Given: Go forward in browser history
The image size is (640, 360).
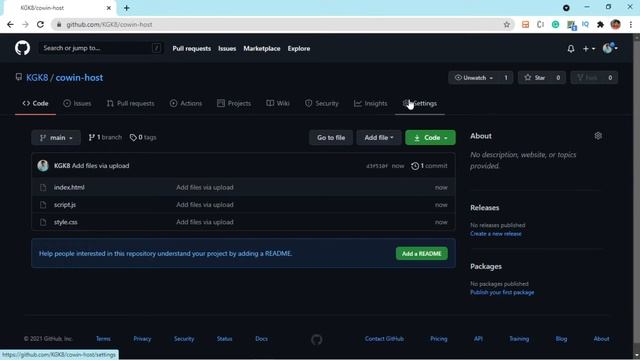Looking at the screenshot, I should [25, 24].
